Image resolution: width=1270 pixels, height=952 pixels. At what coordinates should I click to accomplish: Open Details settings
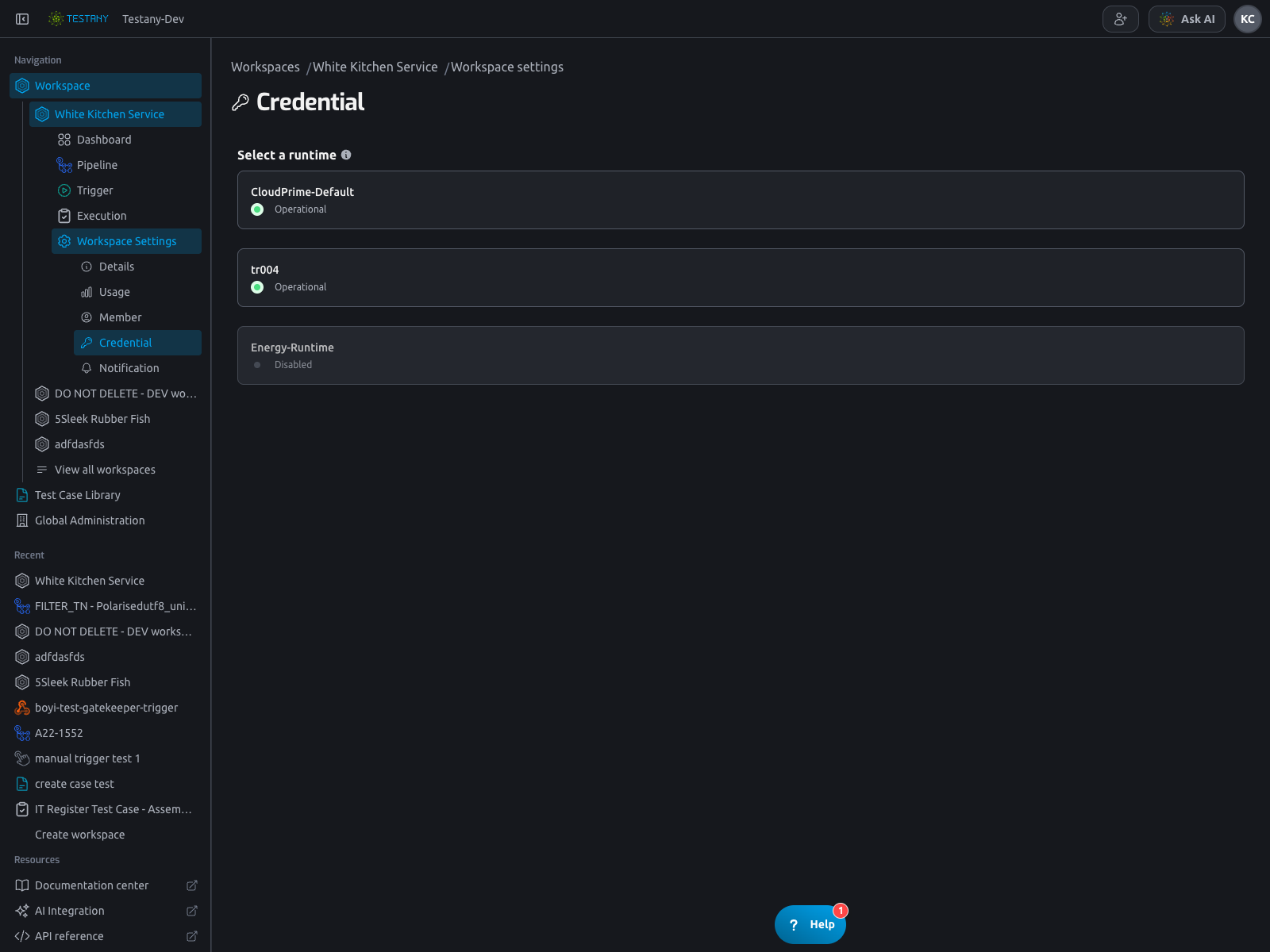click(x=137, y=267)
